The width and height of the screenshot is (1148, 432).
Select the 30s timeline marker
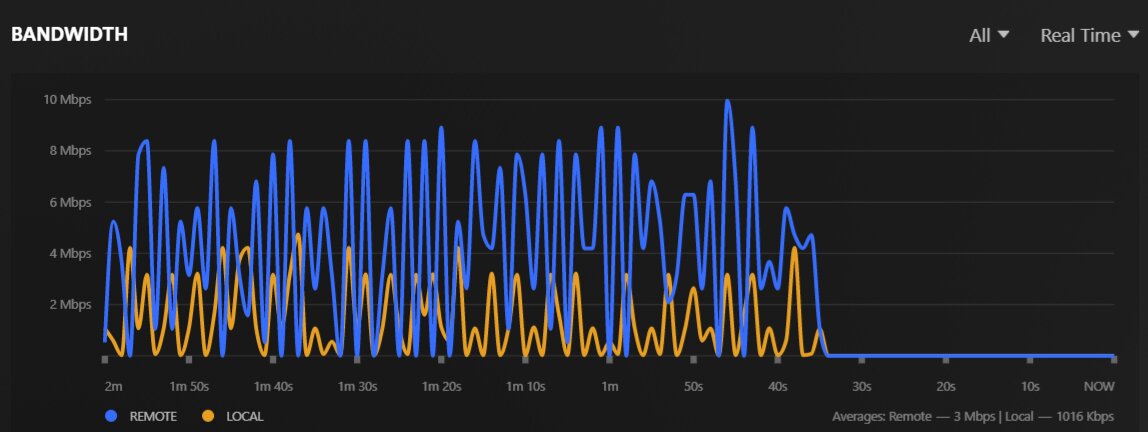click(x=862, y=387)
